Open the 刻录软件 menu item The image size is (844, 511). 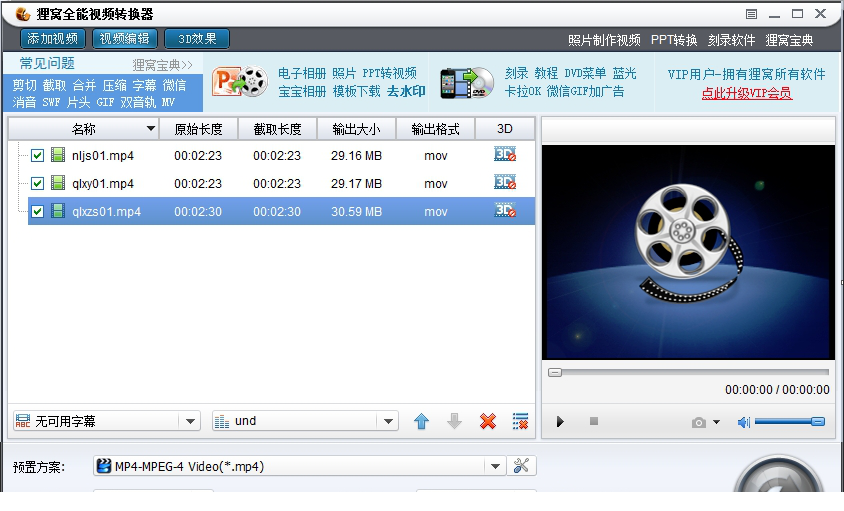click(731, 40)
